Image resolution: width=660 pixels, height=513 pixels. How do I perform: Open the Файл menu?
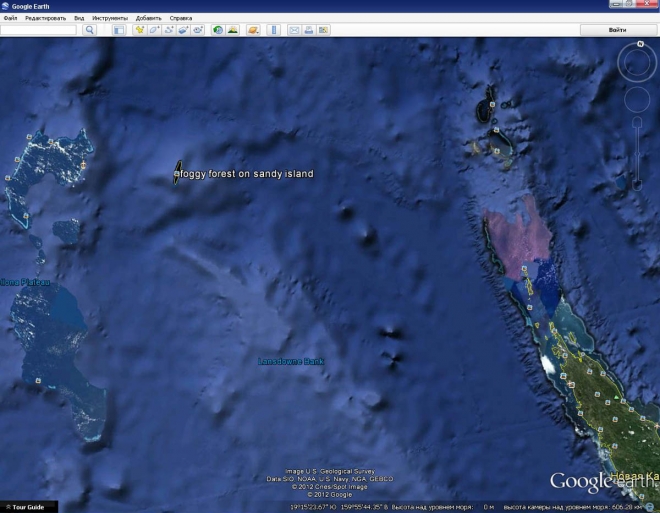coord(11,18)
